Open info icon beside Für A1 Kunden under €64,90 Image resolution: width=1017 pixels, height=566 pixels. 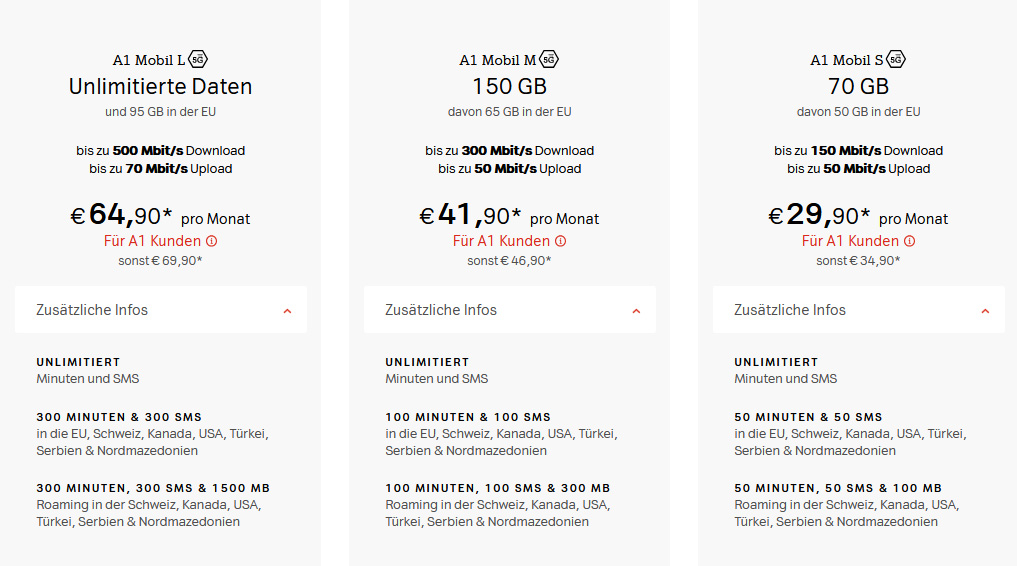211,241
